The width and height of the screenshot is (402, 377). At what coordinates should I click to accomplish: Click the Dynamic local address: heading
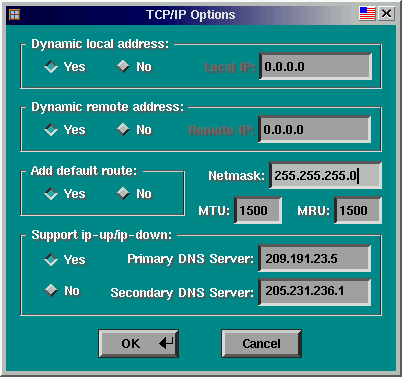[100, 44]
